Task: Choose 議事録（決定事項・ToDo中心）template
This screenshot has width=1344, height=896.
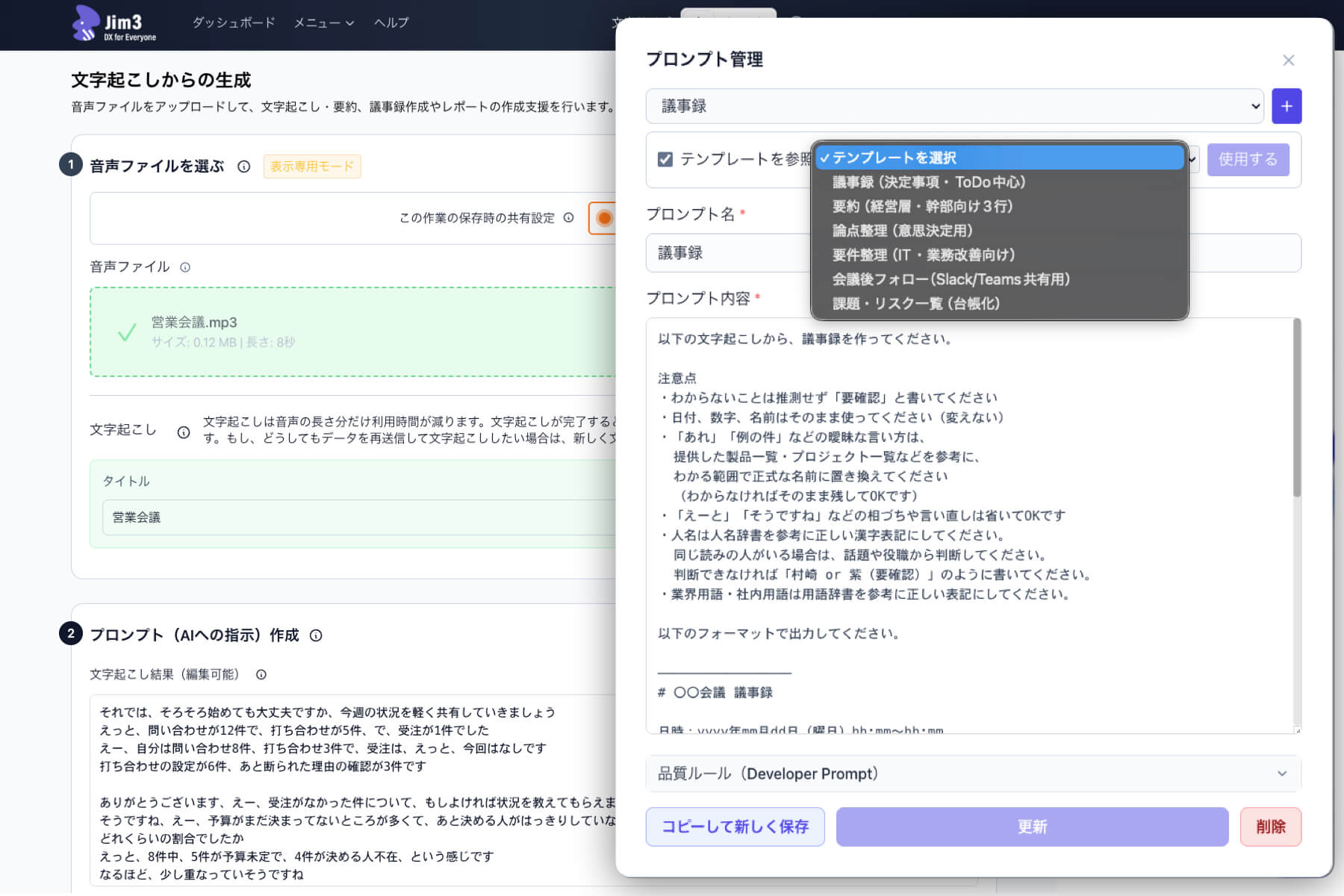Action: point(1000,182)
